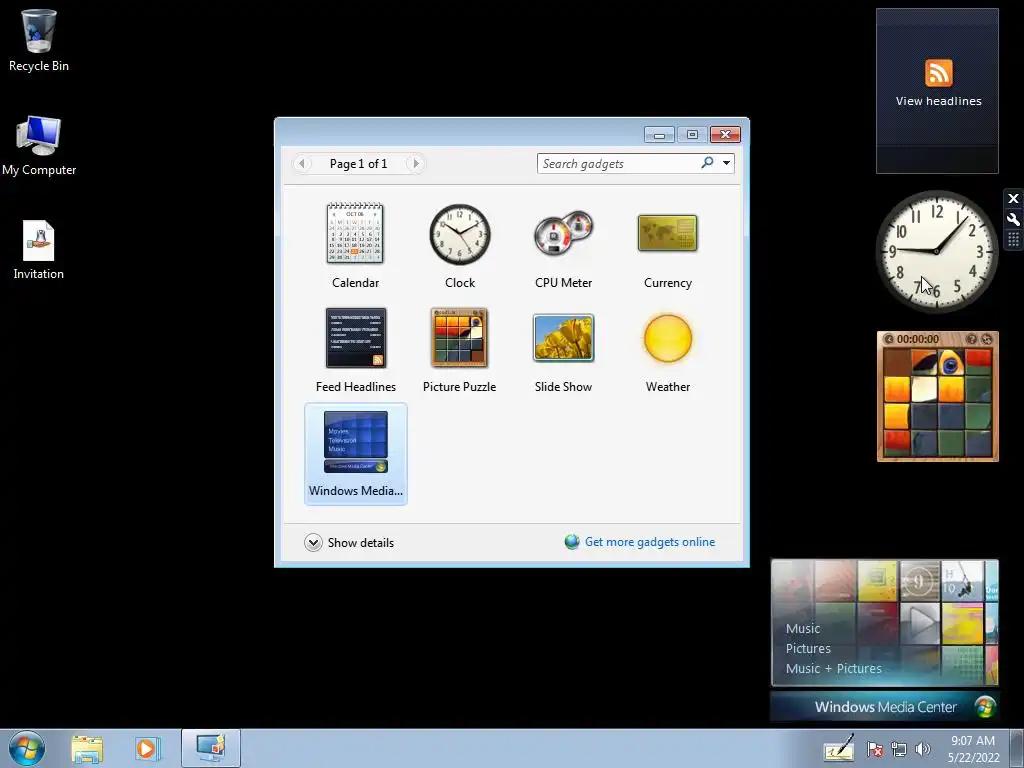
Task: Launch Windows Media Player from the taskbar
Action: click(148, 749)
